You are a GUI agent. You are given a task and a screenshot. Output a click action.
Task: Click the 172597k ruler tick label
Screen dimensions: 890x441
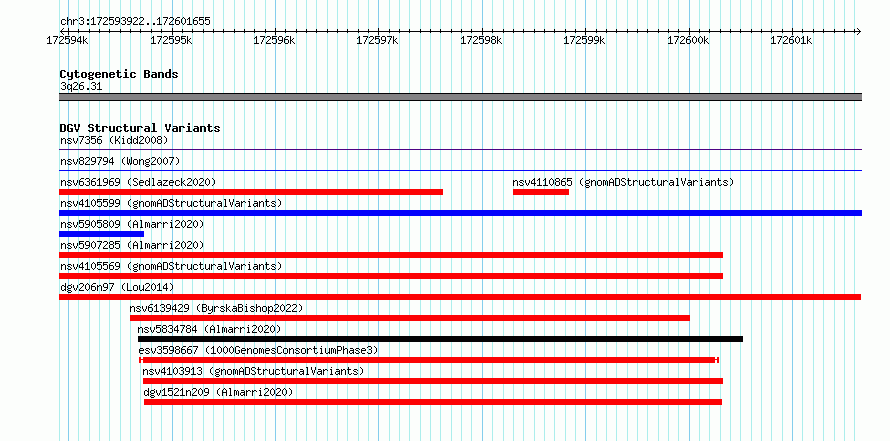(377, 41)
